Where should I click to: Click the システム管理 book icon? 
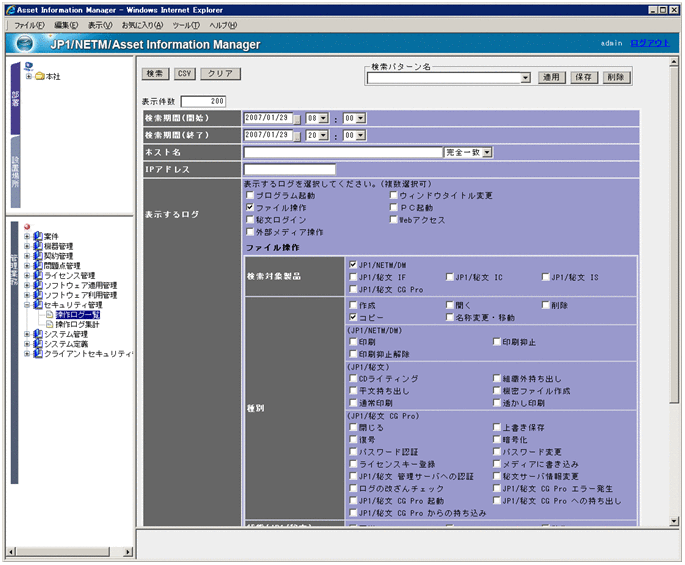[38, 334]
